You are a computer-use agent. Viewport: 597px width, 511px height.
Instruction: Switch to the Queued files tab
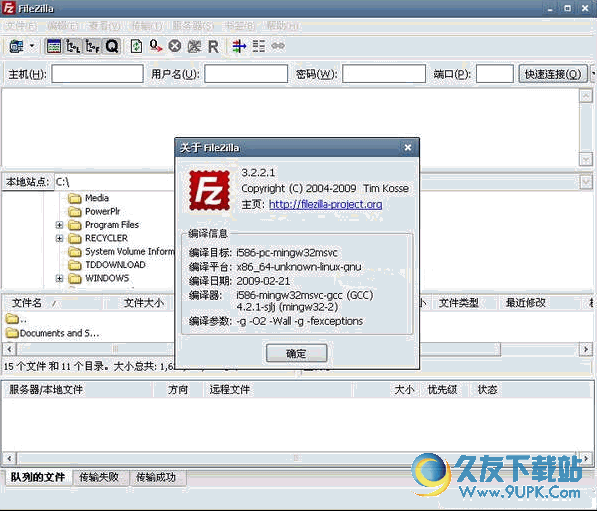point(37,477)
